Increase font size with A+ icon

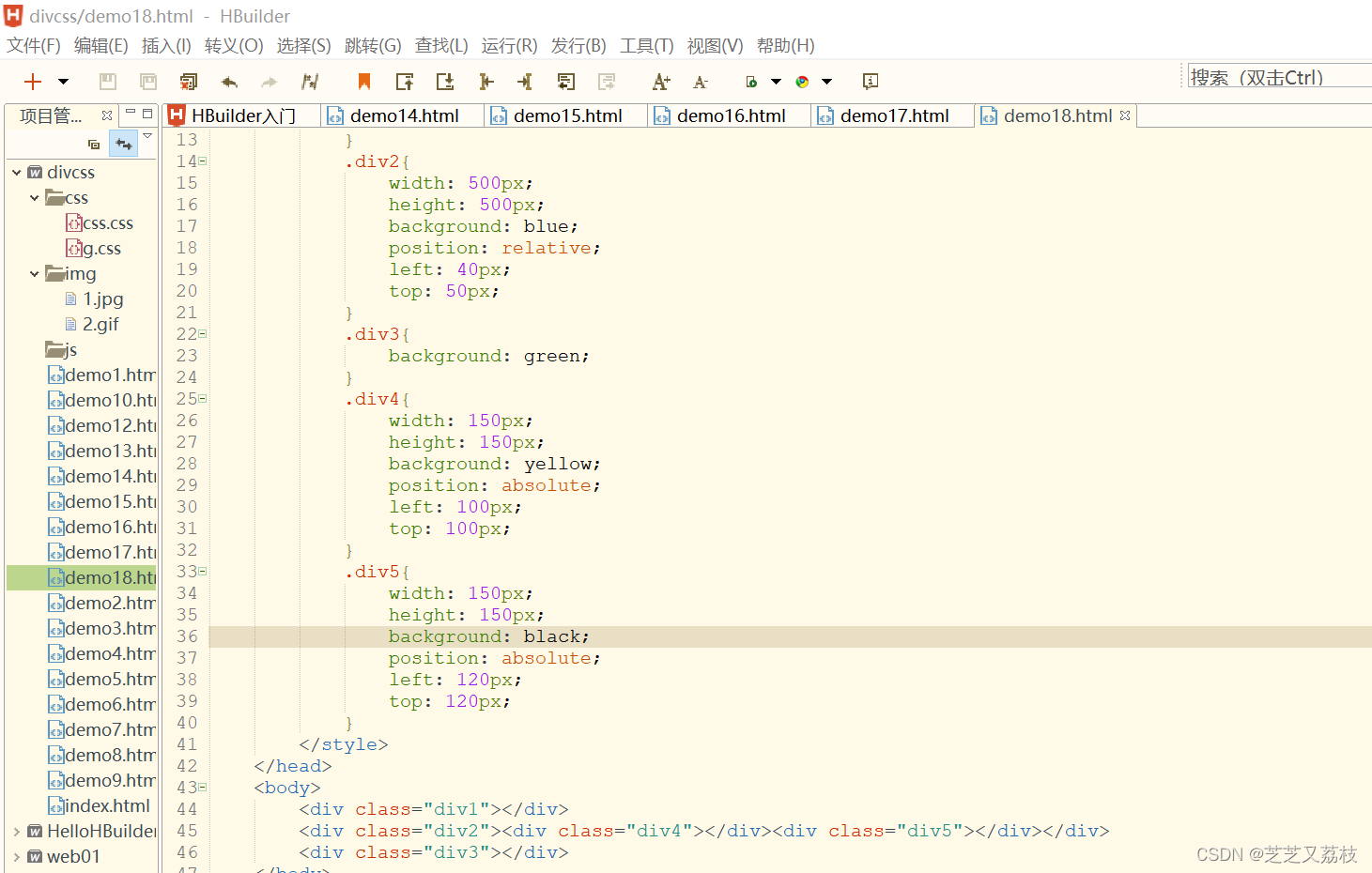point(661,82)
